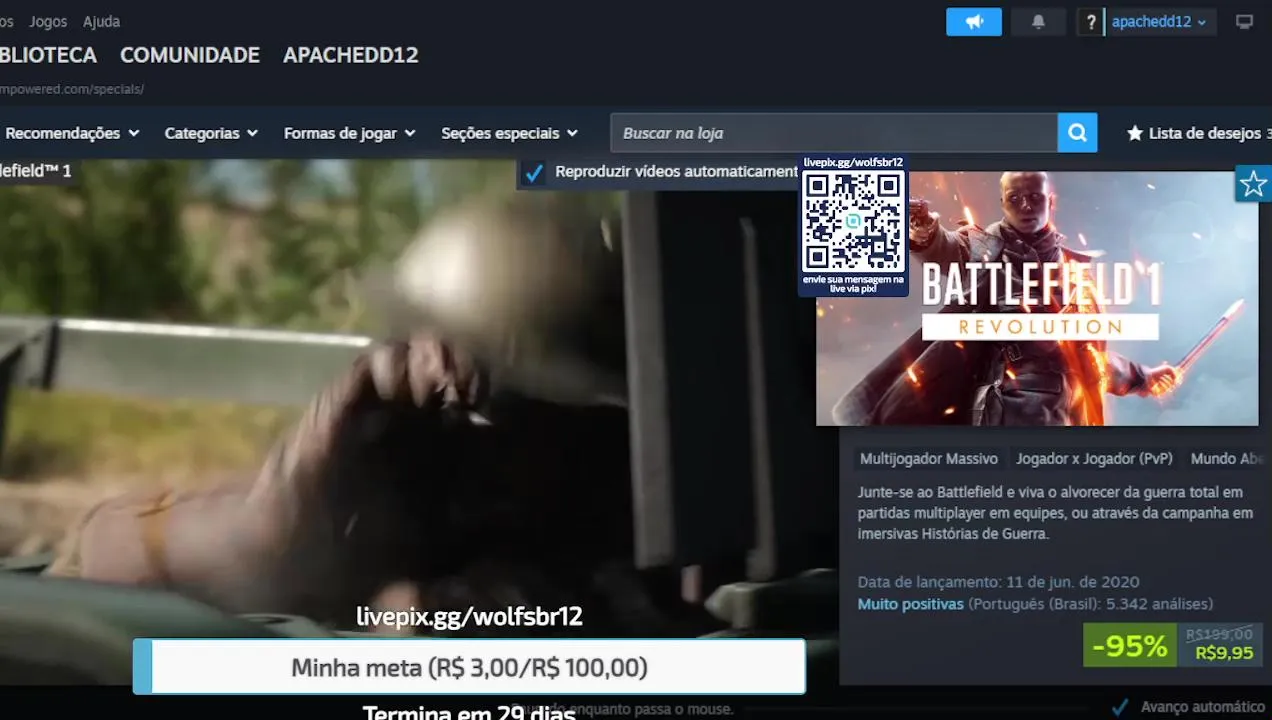Click the Battlefield 1 Revolution cover image
This screenshot has height=720, width=1272.
pyautogui.click(x=1037, y=298)
